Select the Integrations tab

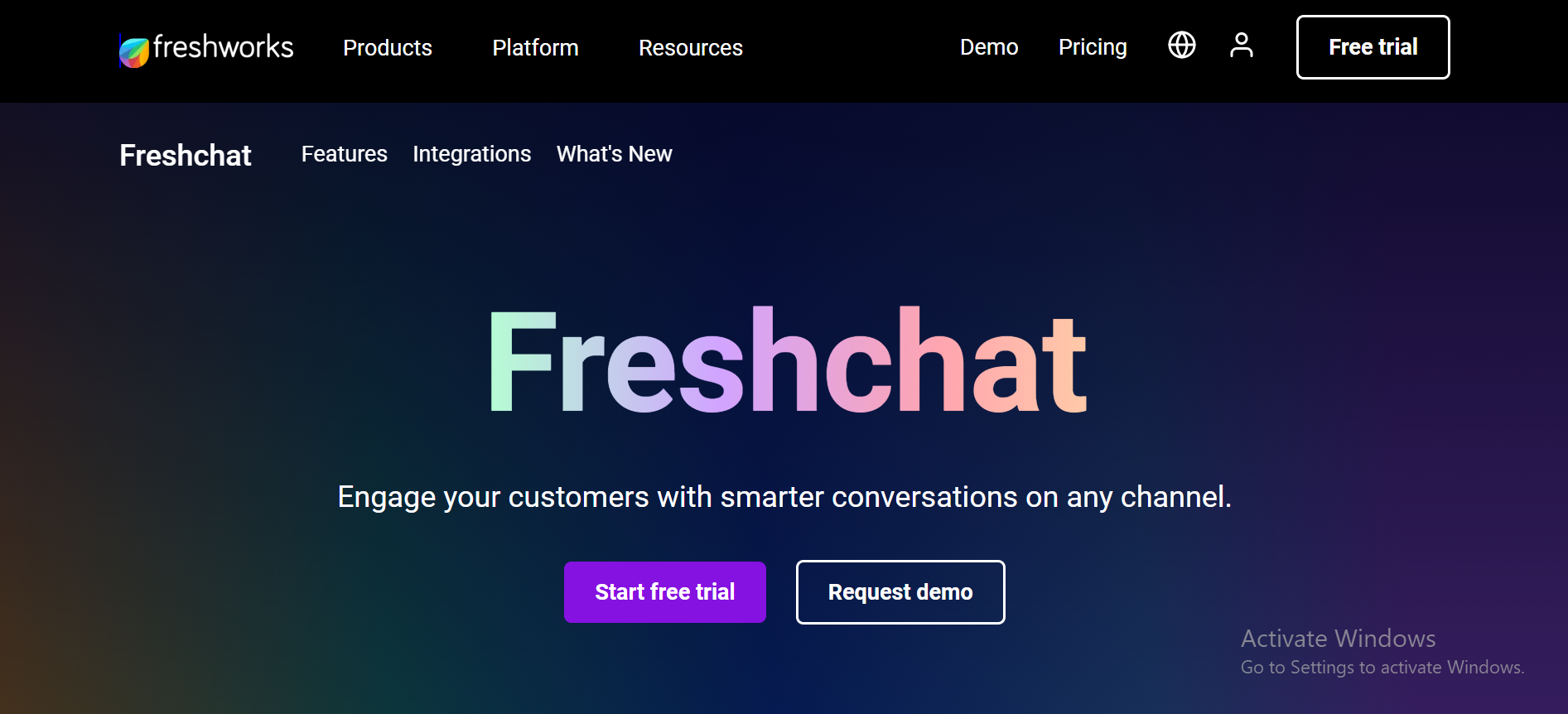click(x=471, y=154)
